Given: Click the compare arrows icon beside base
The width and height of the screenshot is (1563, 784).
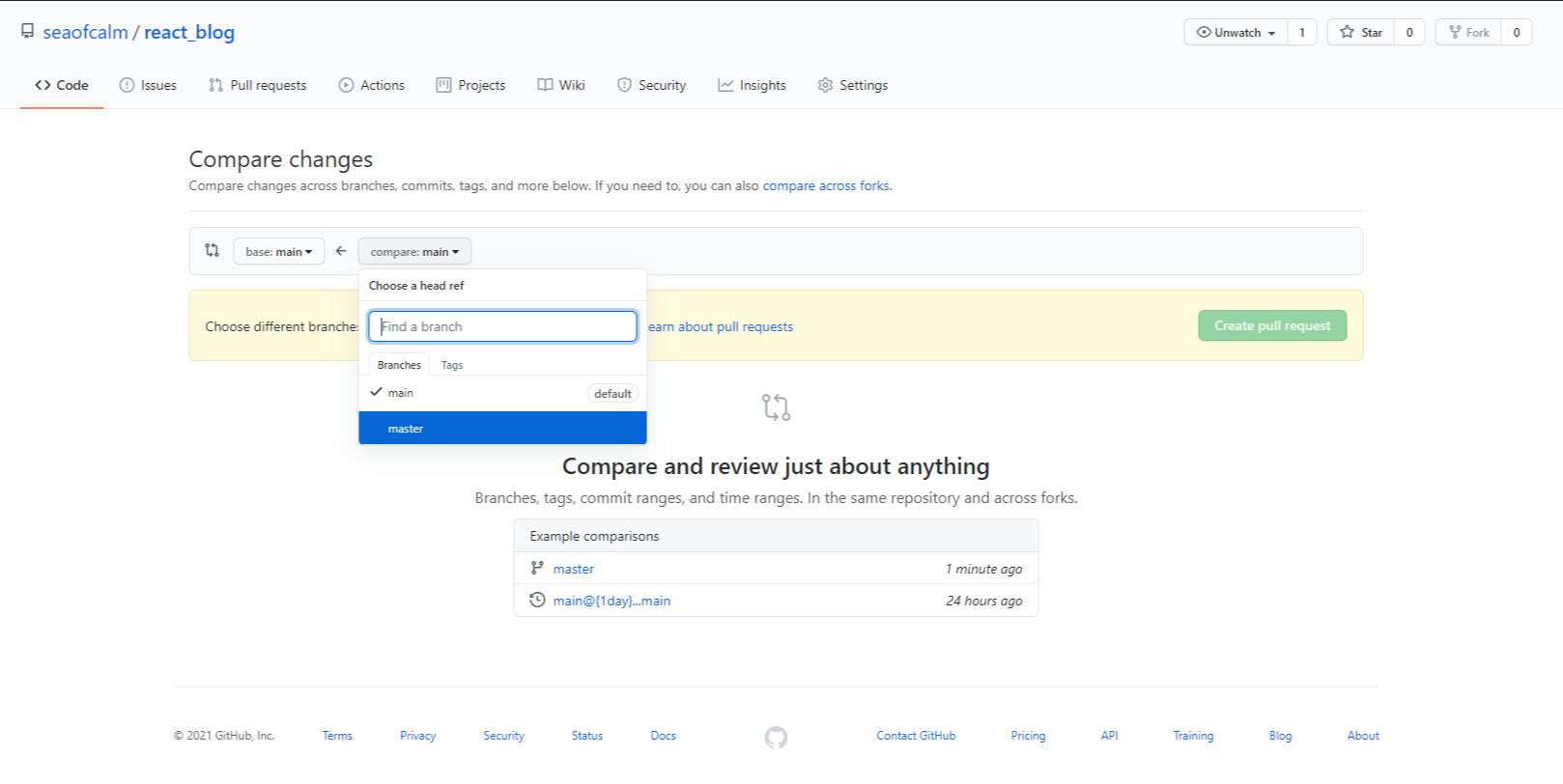Looking at the screenshot, I should point(213,250).
